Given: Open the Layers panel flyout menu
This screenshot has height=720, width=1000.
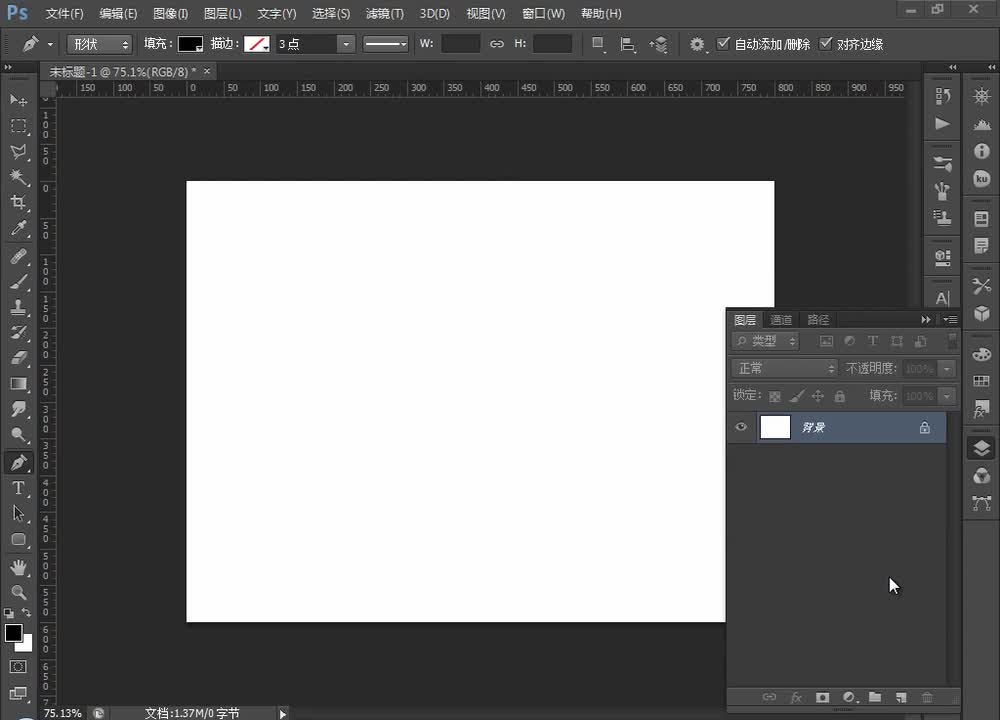Looking at the screenshot, I should (950, 320).
